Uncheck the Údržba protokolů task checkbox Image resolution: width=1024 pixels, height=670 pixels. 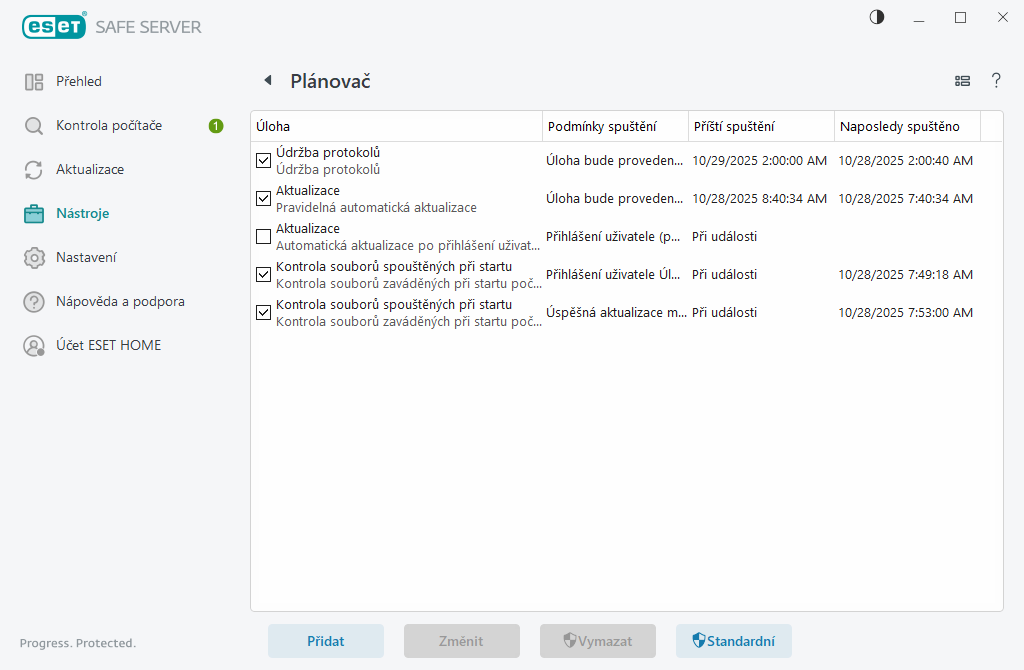264,160
